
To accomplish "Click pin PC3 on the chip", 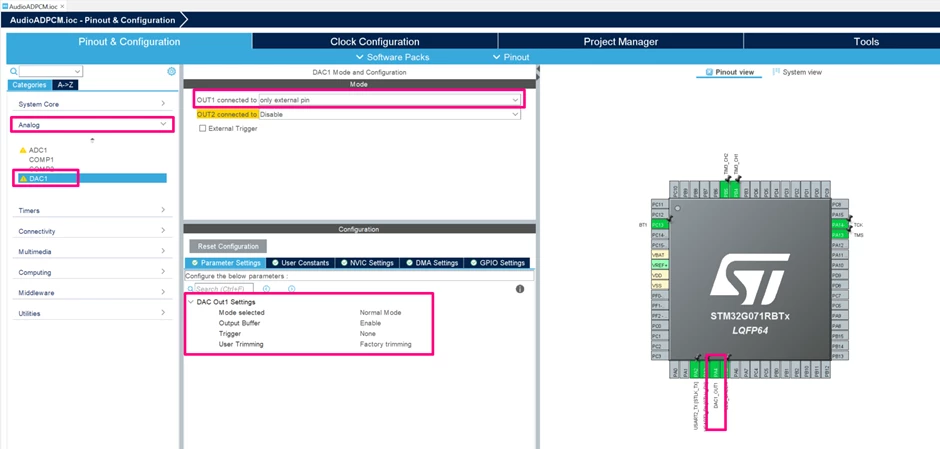I will pos(659,356).
